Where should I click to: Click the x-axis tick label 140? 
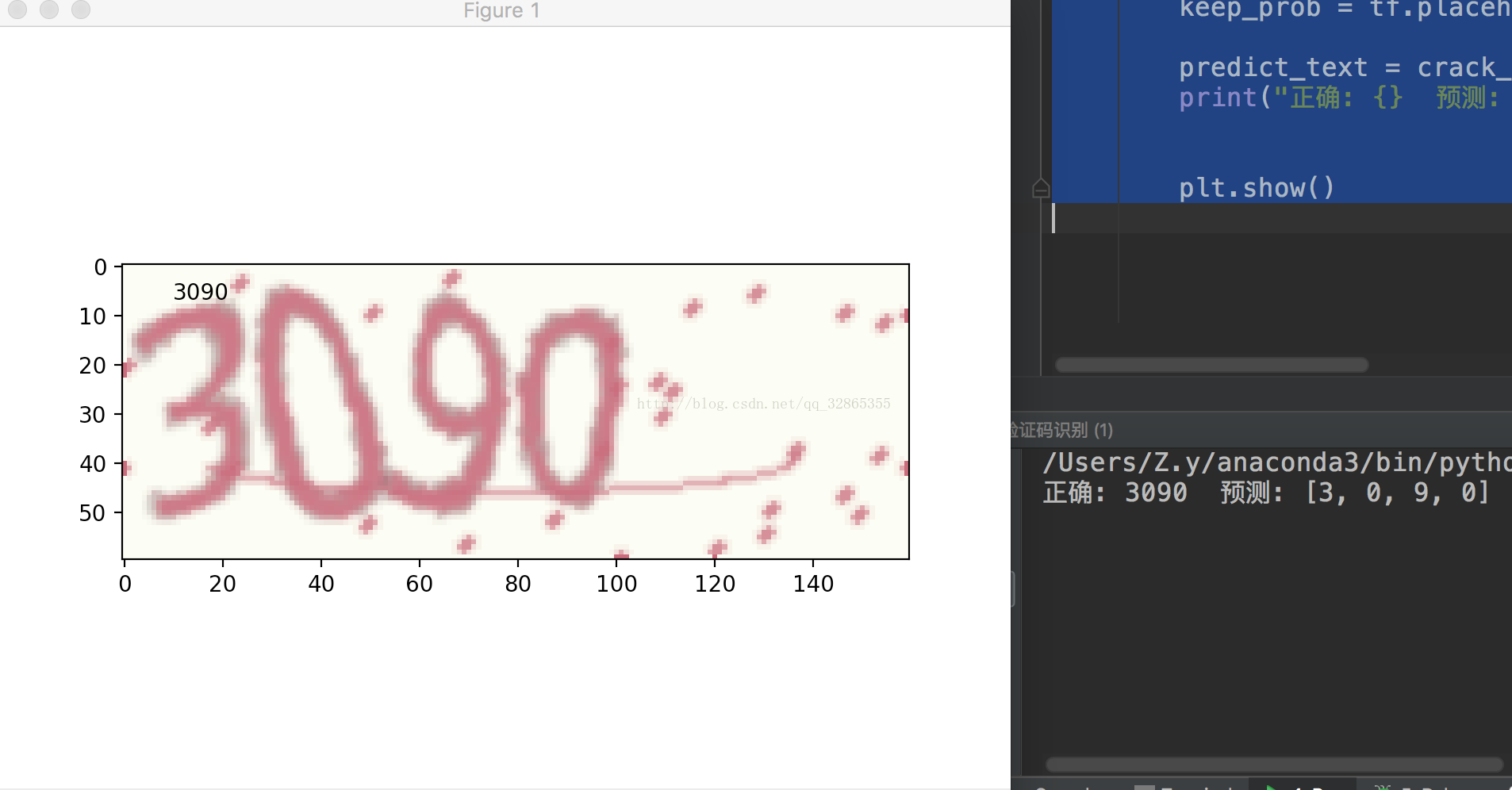(x=813, y=584)
